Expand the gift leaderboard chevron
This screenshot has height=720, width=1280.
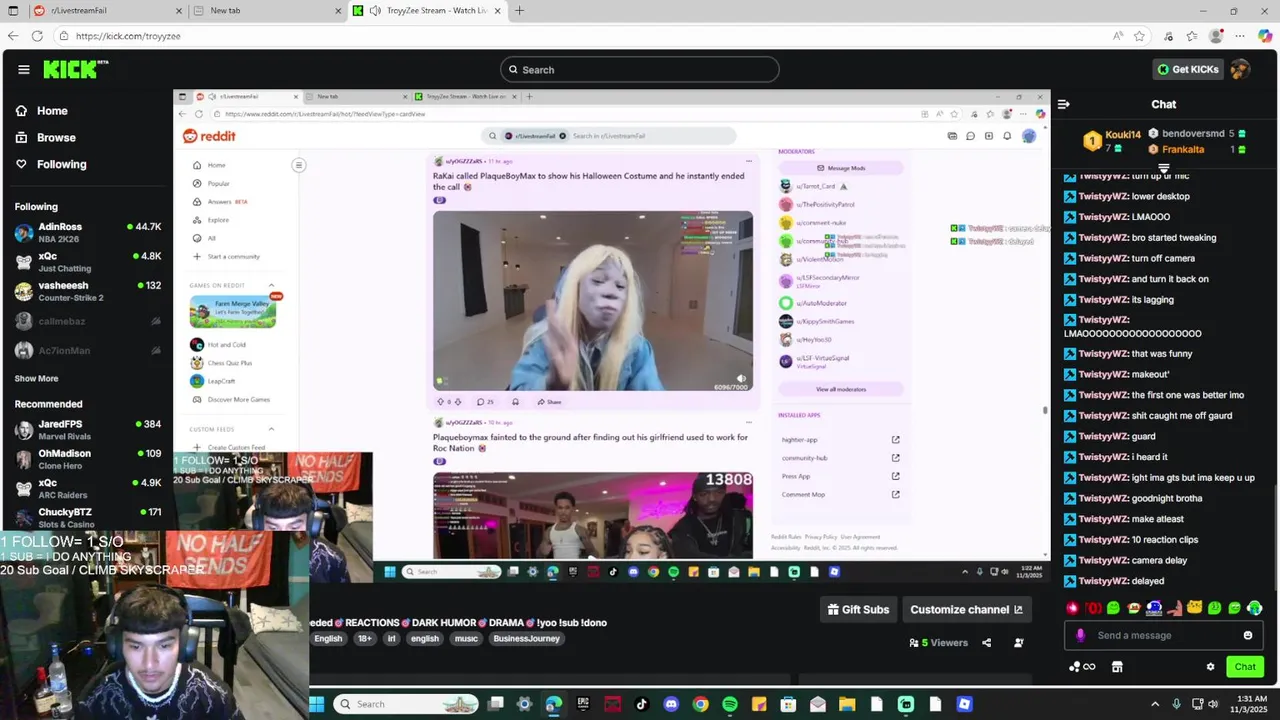(1163, 168)
